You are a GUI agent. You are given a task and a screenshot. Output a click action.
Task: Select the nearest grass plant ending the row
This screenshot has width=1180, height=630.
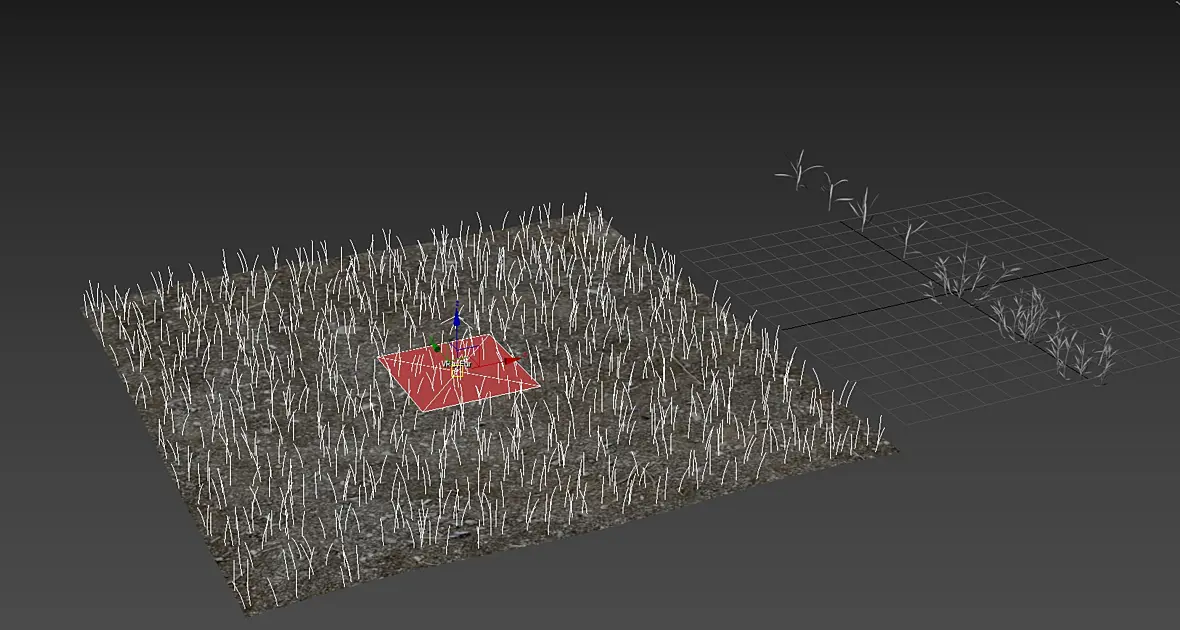pos(1105,355)
